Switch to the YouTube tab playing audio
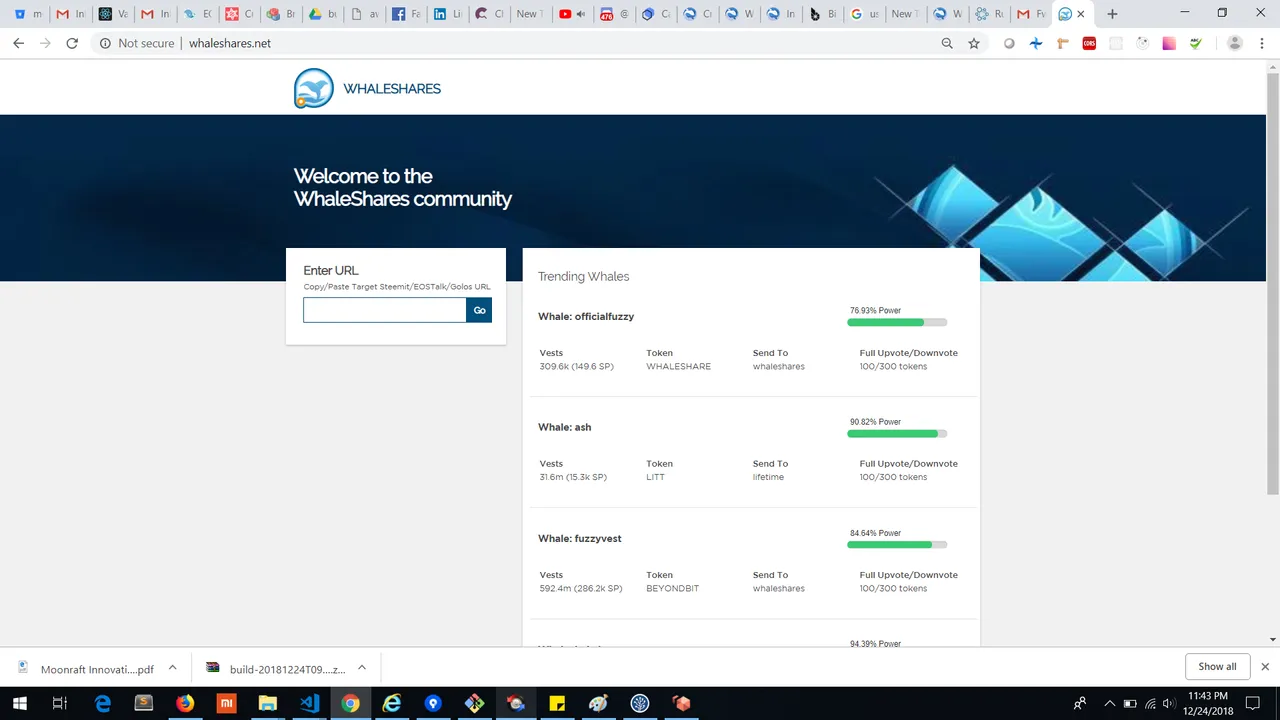This screenshot has height=720, width=1280. pos(573,14)
